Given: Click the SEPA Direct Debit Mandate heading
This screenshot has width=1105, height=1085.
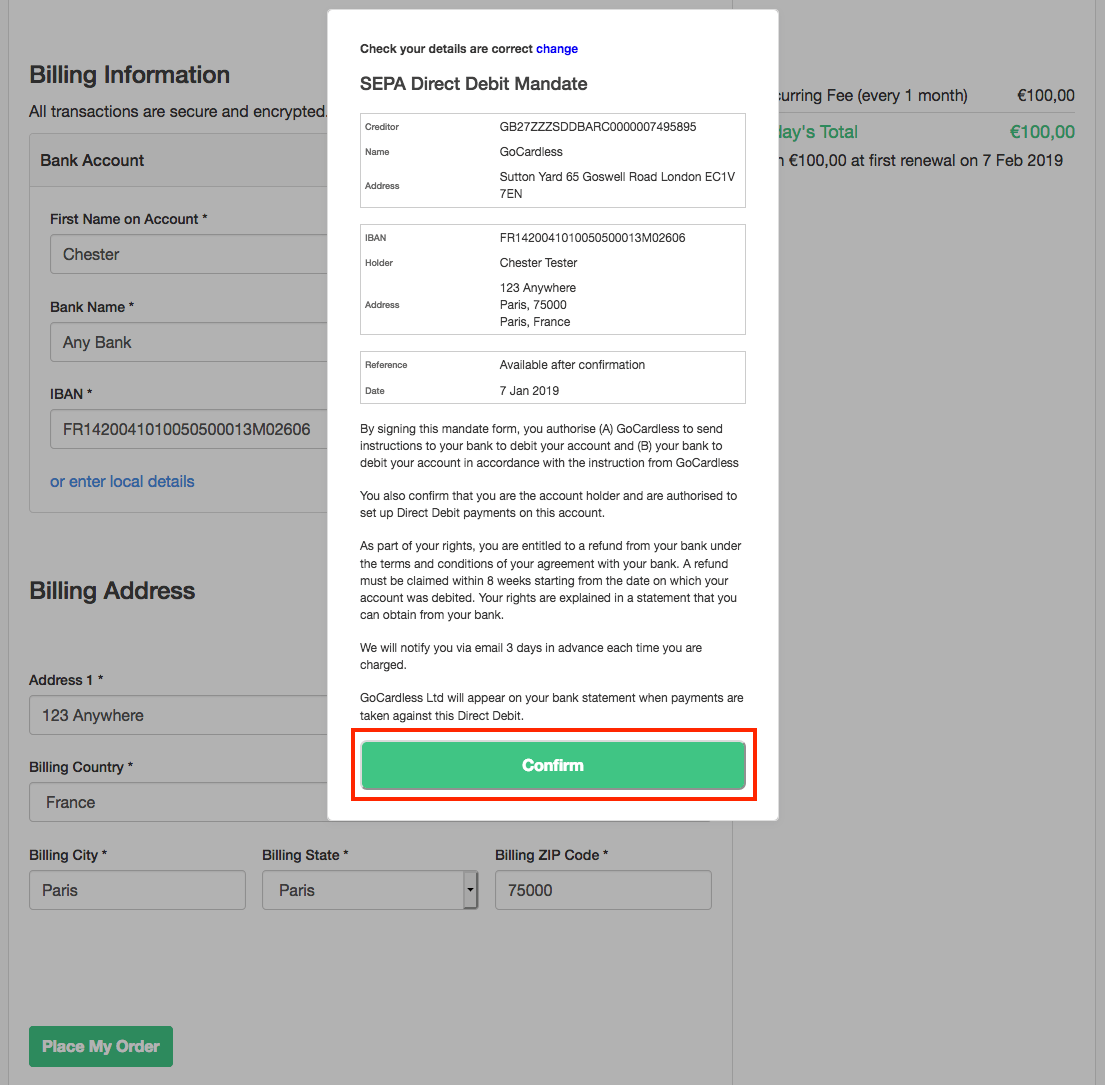Looking at the screenshot, I should click(x=473, y=84).
